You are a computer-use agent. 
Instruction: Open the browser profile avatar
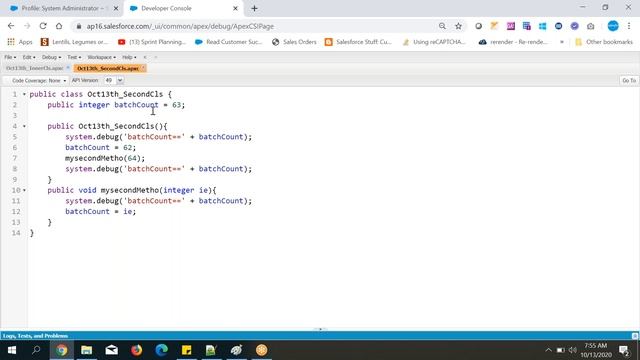tap(613, 26)
